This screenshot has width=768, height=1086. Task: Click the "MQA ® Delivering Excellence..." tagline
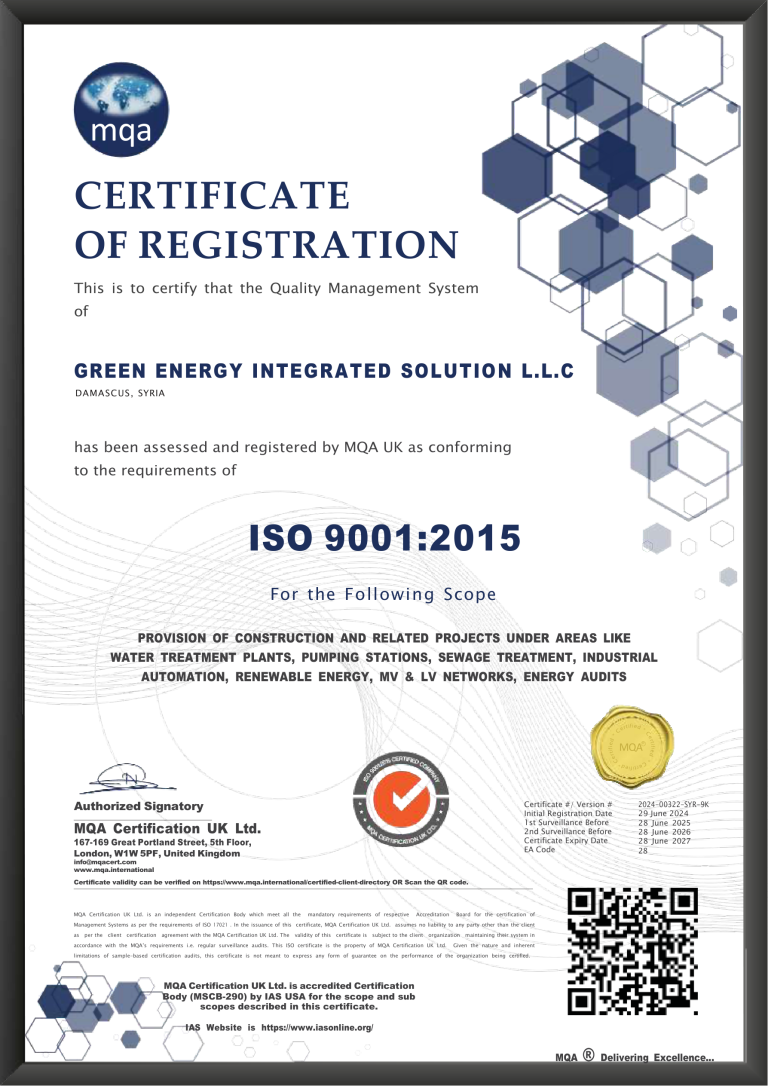pyautogui.click(x=634, y=1057)
